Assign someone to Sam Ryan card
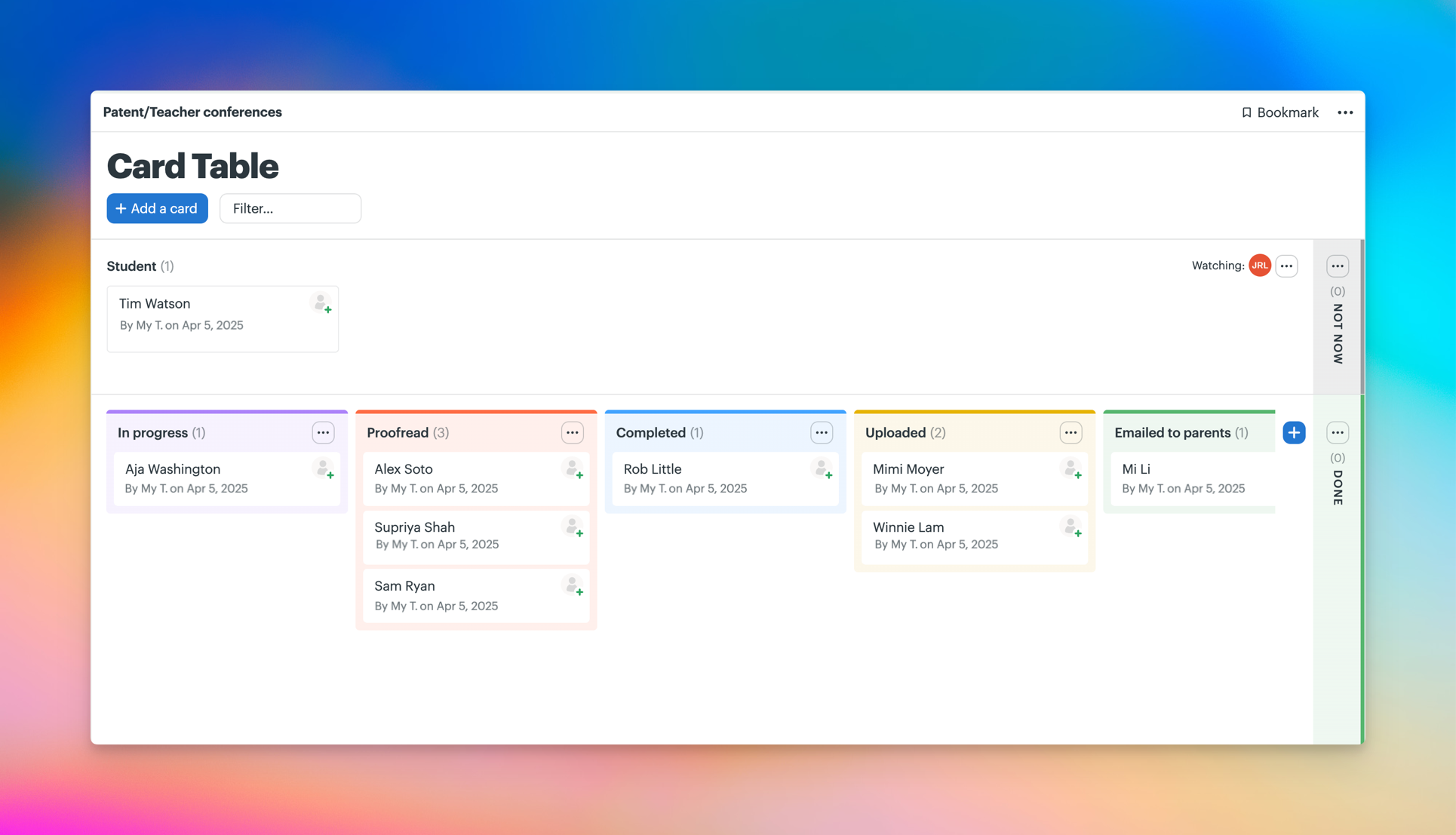 point(573,586)
